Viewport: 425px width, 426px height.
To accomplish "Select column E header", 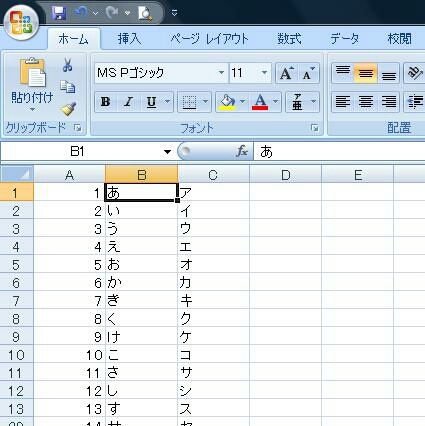I will point(357,174).
